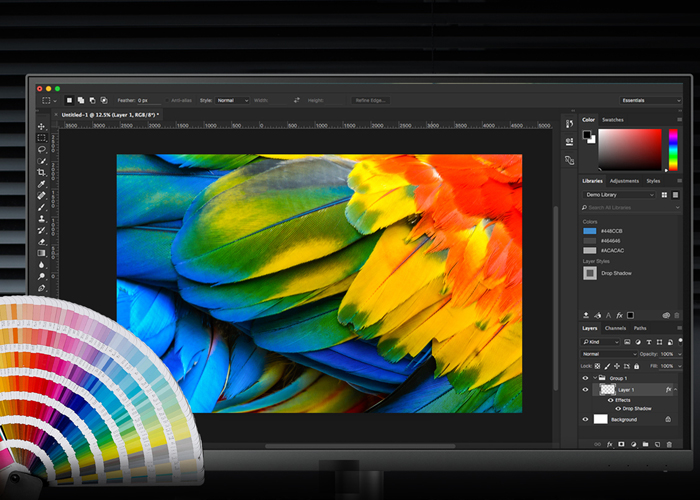700x500 pixels.
Task: Open the layer blend mode Normal dropdown
Action: (608, 354)
